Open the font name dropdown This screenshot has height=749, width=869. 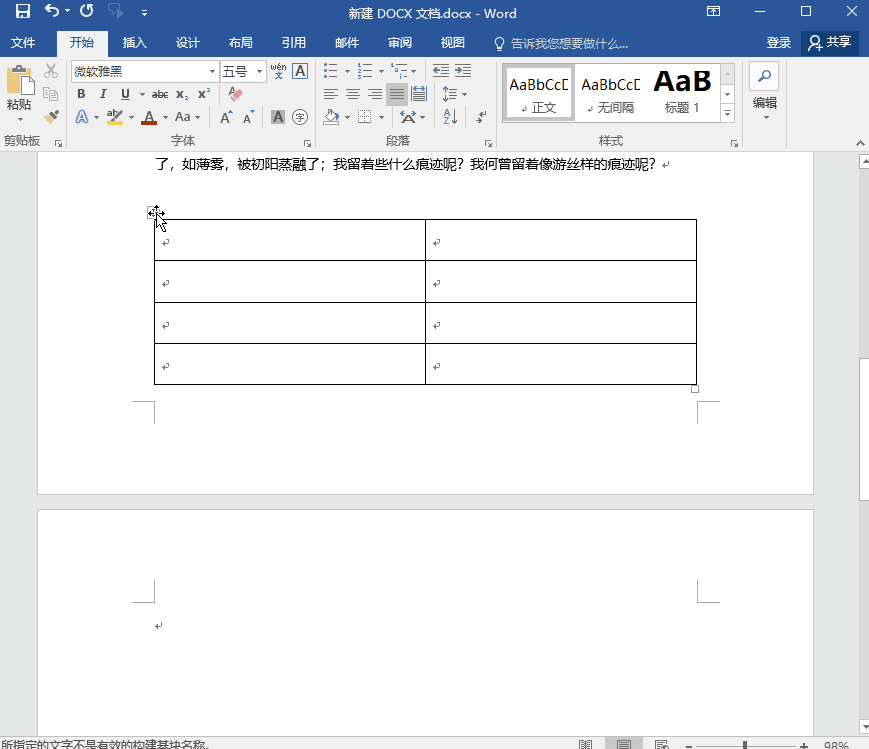[x=213, y=71]
